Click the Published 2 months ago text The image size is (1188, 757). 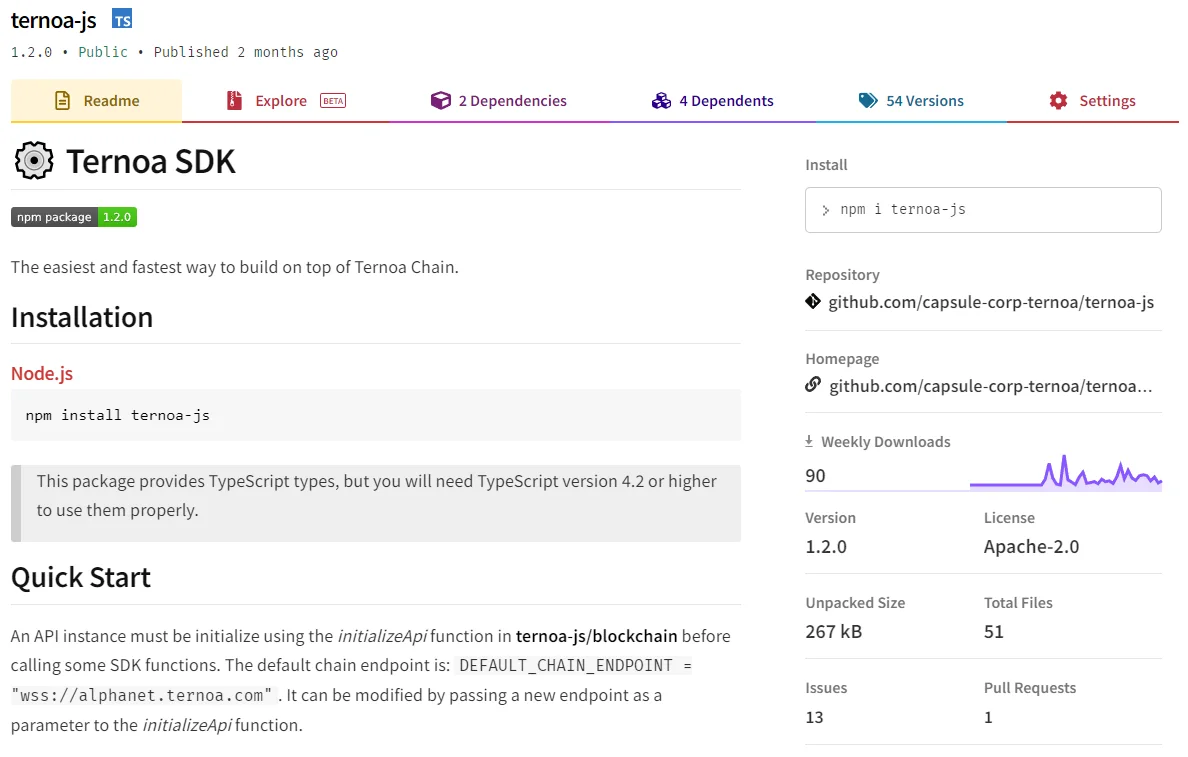coord(245,52)
